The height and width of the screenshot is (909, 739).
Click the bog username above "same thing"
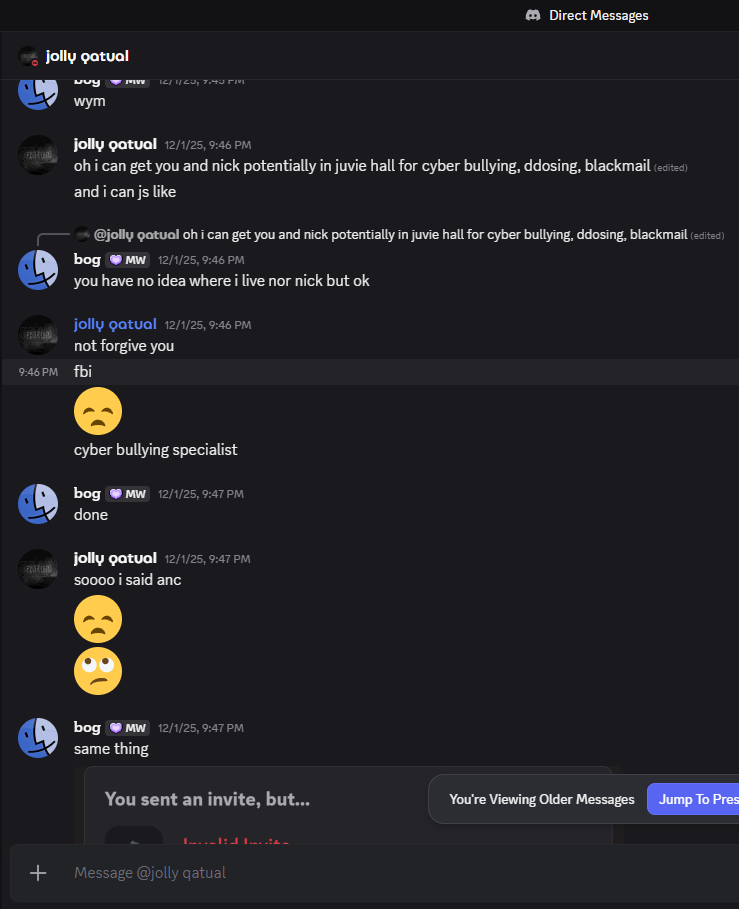(87, 728)
